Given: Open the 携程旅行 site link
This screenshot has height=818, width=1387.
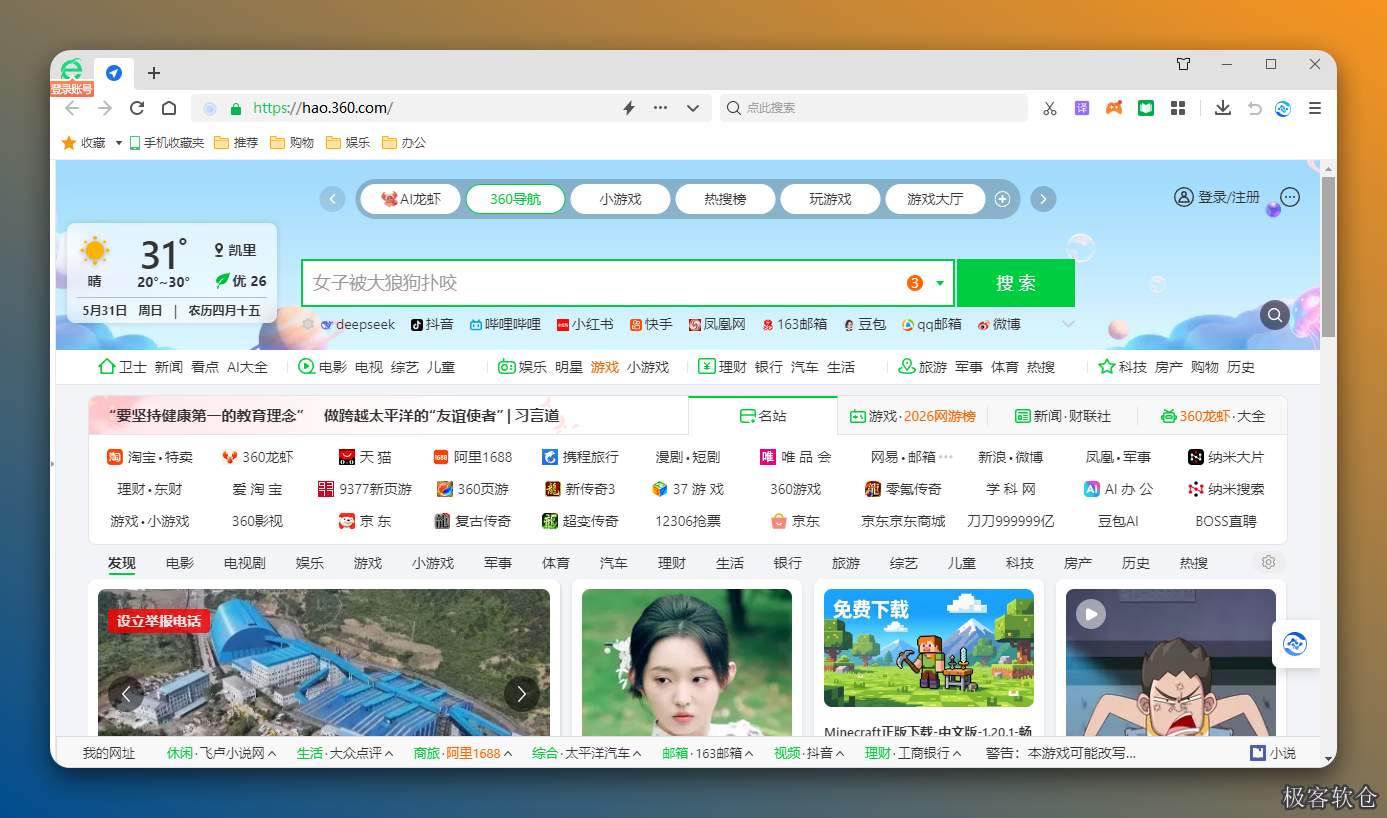Looking at the screenshot, I should click(580, 457).
